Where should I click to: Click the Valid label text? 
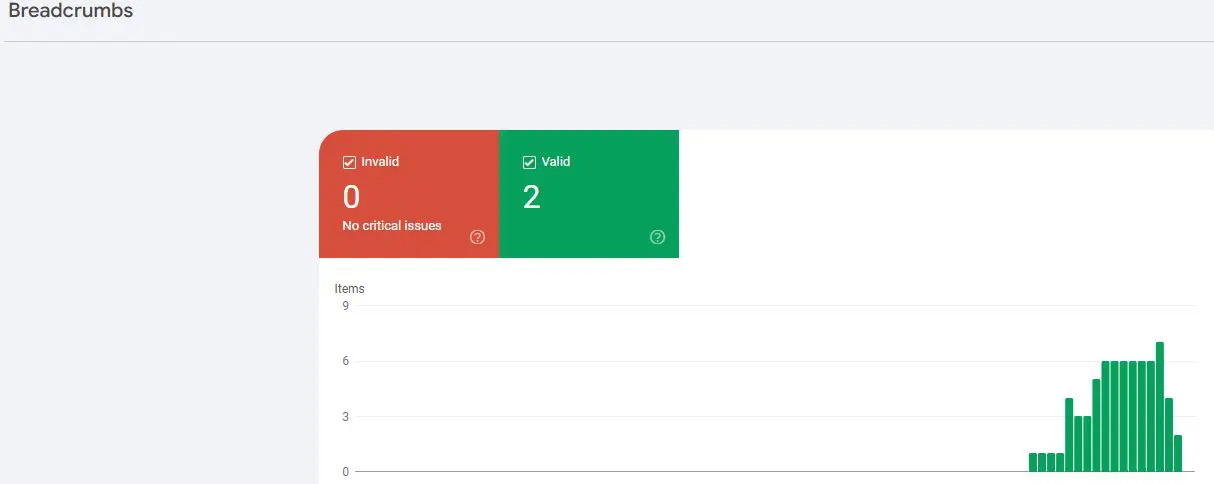pyautogui.click(x=556, y=162)
